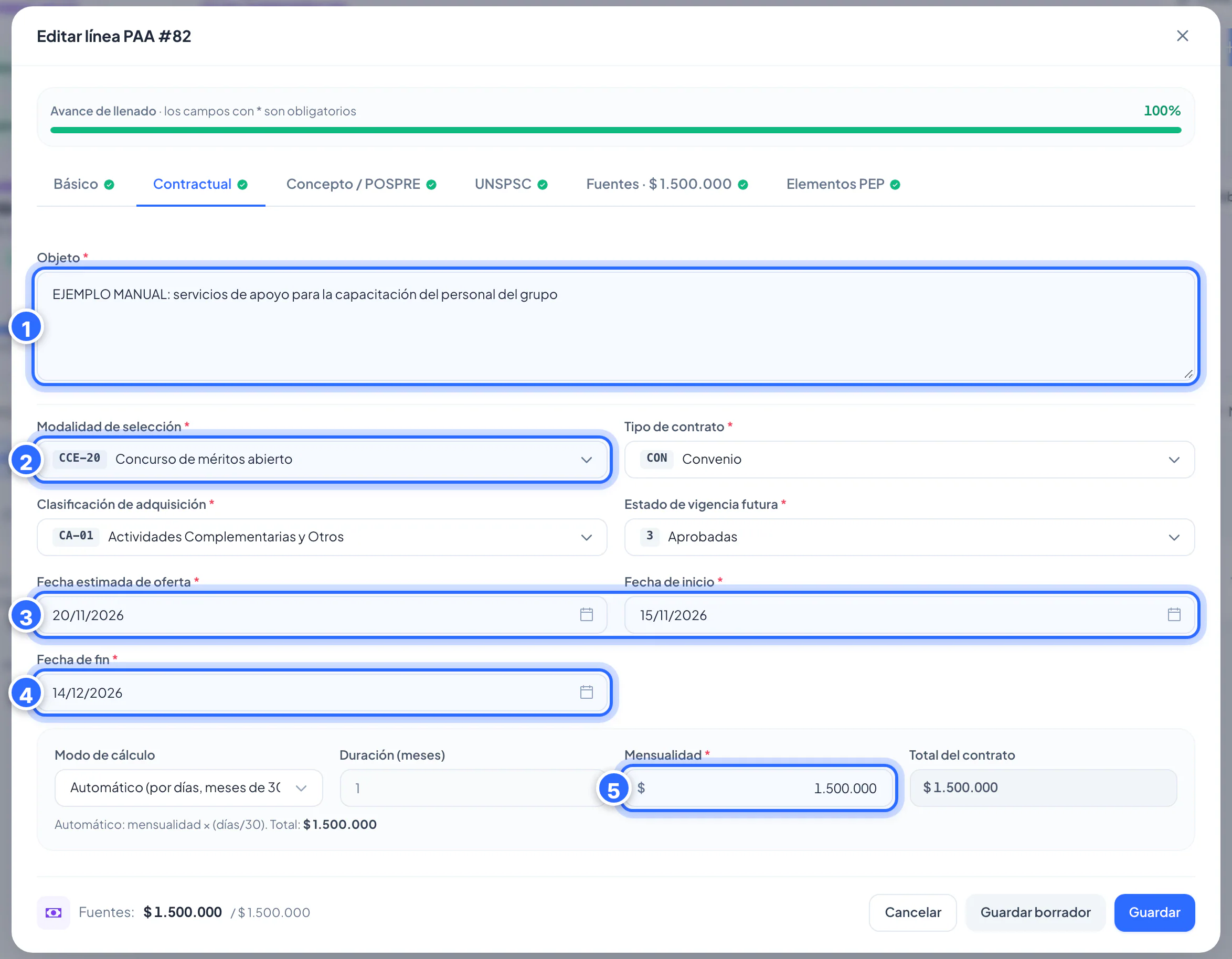Click the green check next to UNSPSC
This screenshot has width=1232, height=959.
543,185
